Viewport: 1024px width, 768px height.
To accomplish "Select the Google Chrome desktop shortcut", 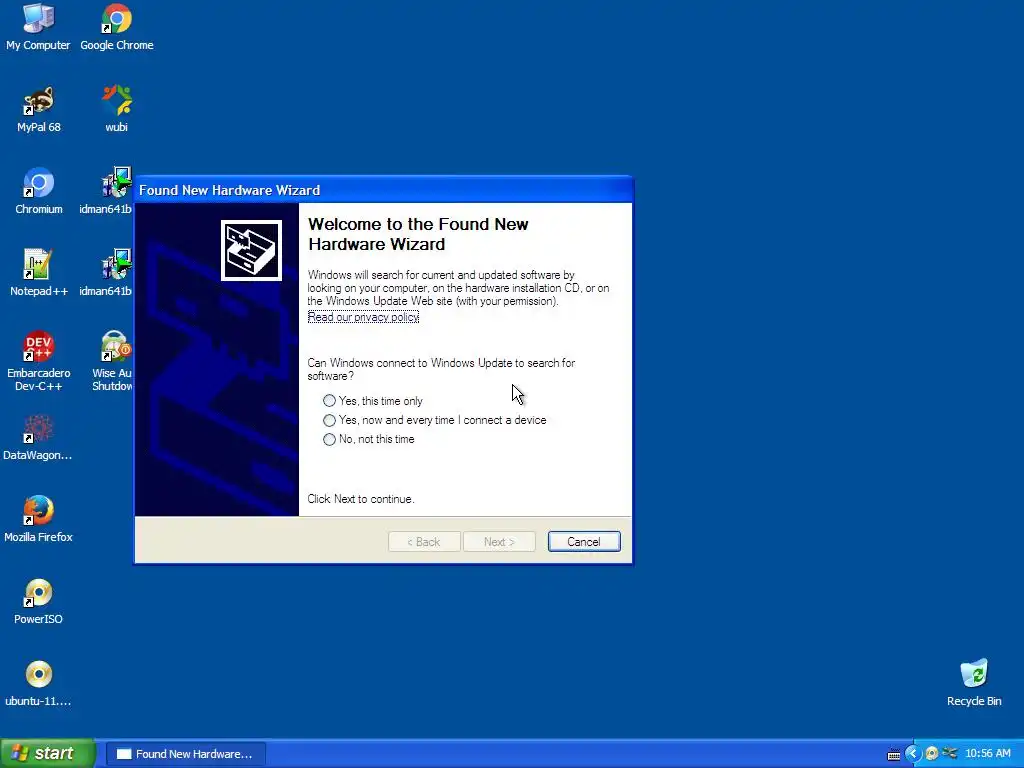I will point(117,27).
